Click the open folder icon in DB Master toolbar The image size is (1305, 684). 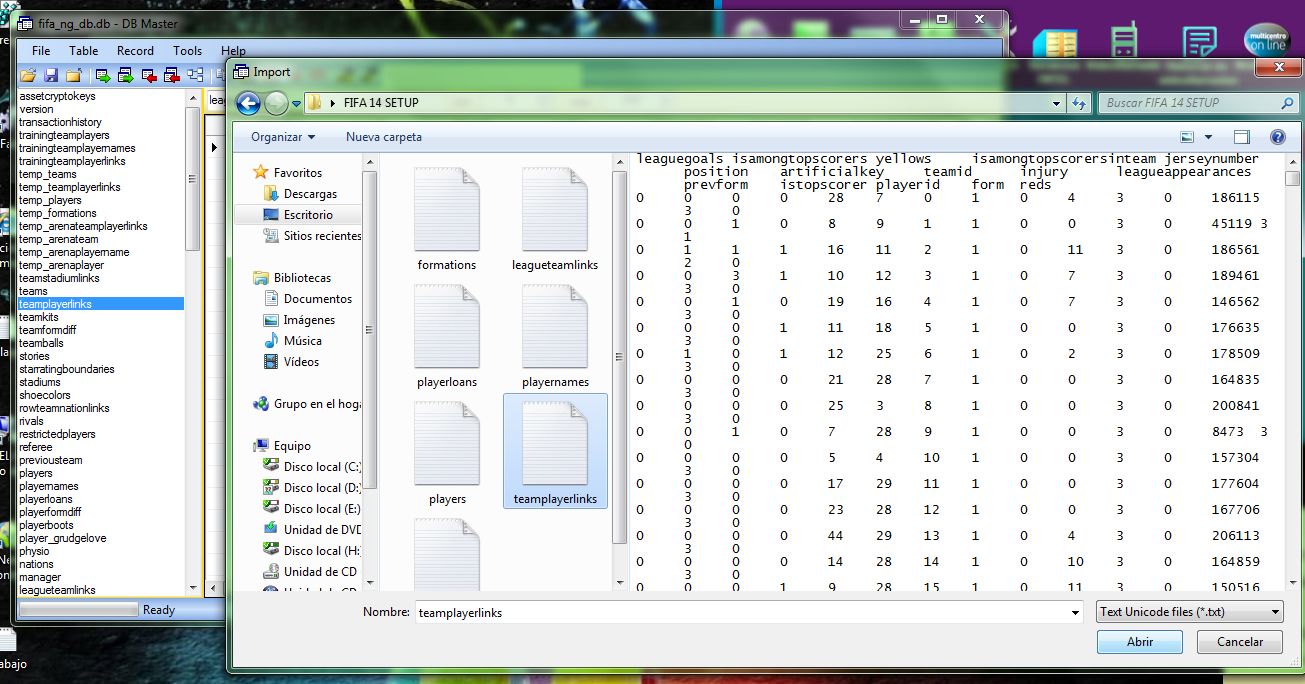(x=28, y=75)
